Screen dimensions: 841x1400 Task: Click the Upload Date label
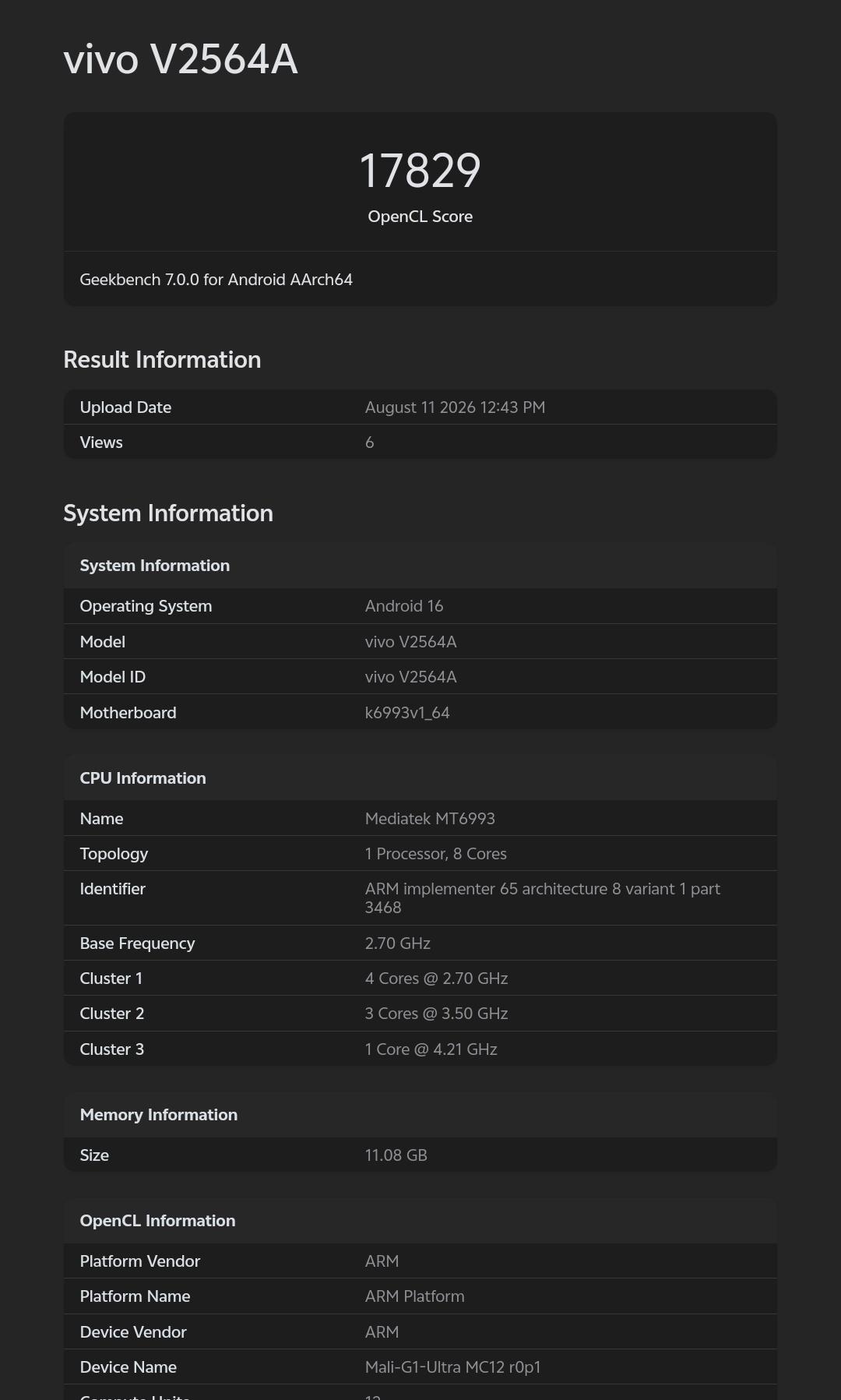tap(125, 407)
